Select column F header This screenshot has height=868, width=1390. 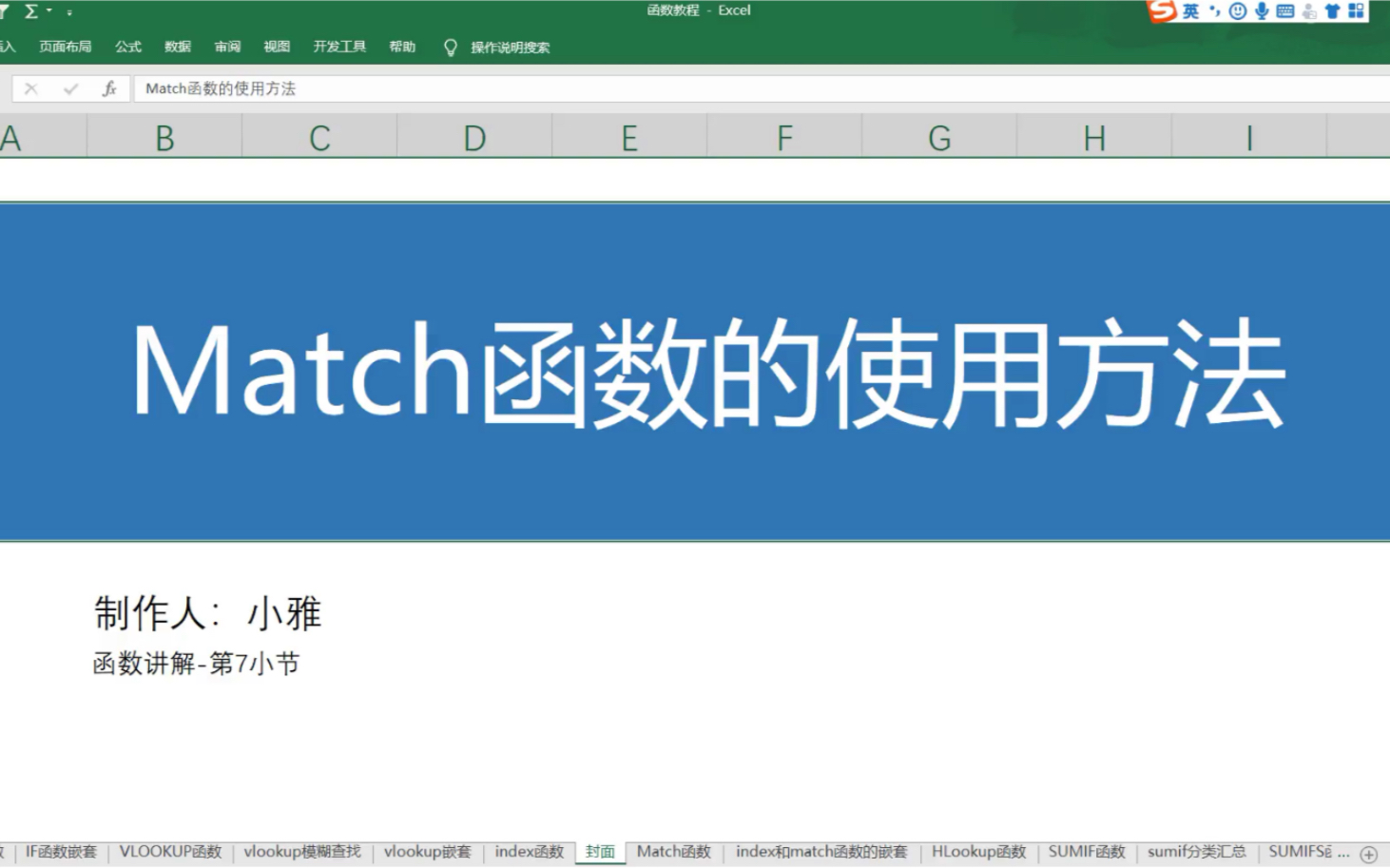click(784, 138)
